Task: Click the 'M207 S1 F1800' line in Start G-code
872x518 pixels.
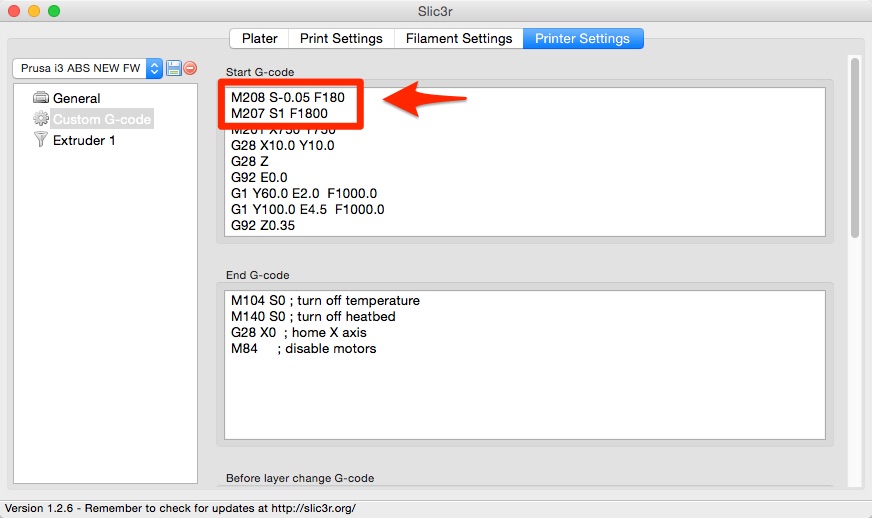Action: (x=279, y=114)
